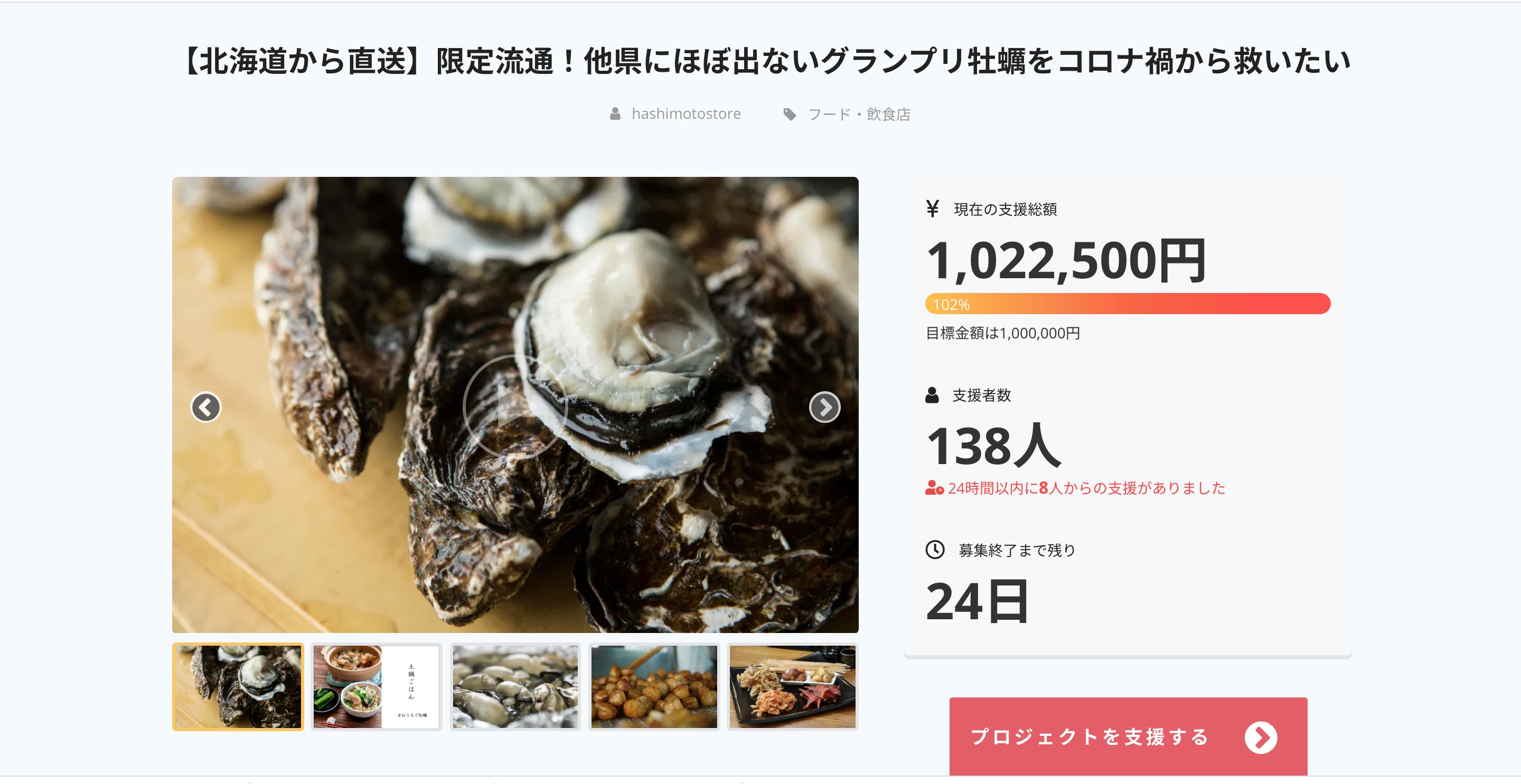
Task: Select the shucked oysters in foil thumbnail
Action: pyautogui.click(x=515, y=686)
